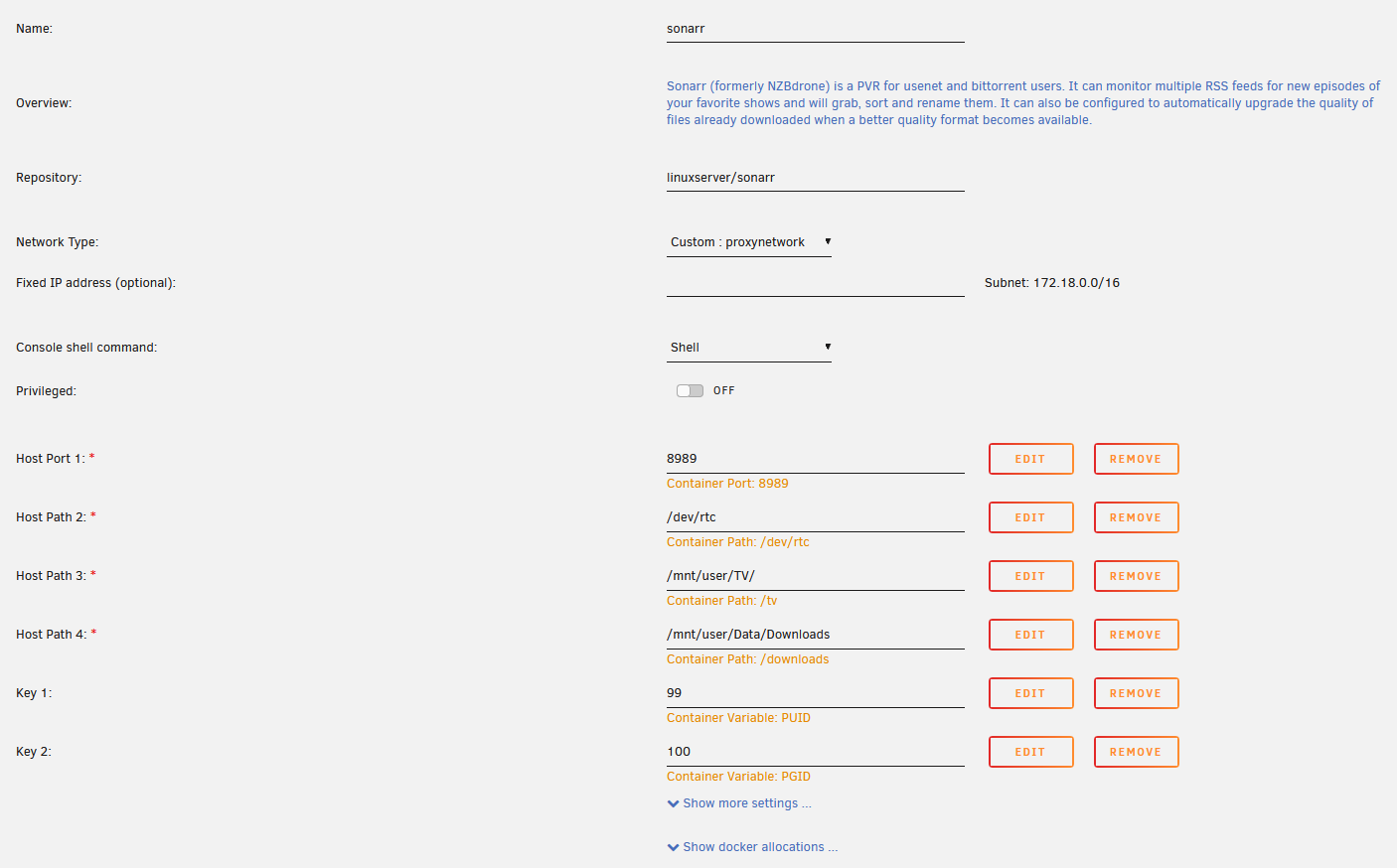Expand Show more settings

point(739,803)
